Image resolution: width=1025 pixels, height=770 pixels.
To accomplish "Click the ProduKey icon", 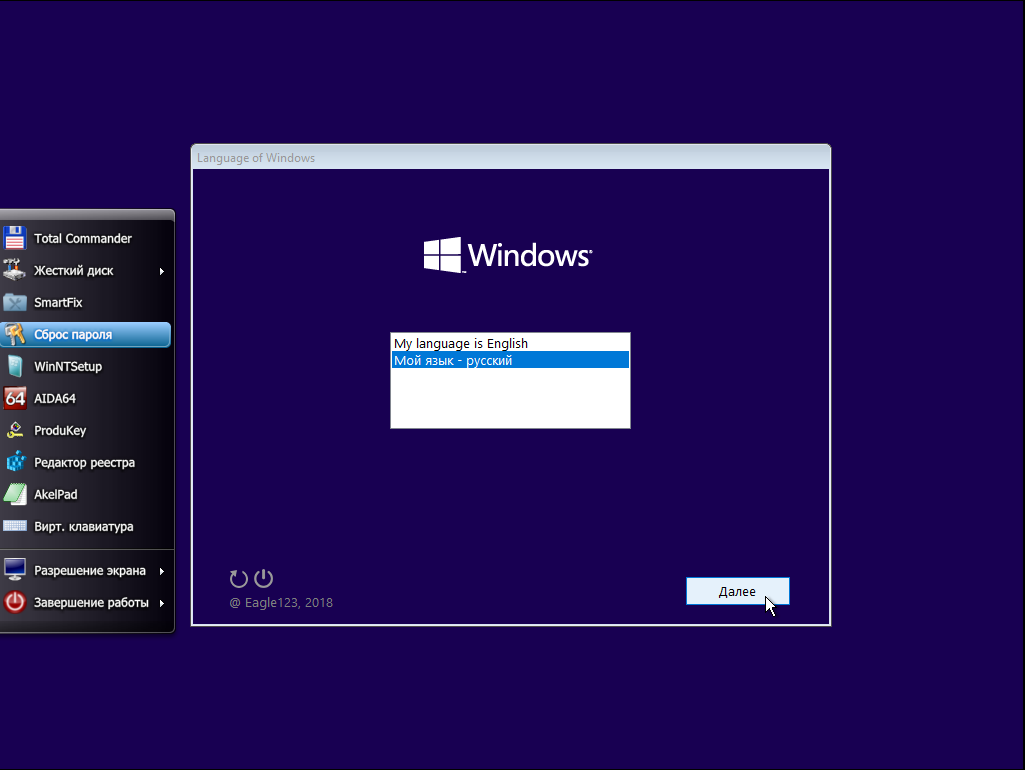I will (x=14, y=431).
